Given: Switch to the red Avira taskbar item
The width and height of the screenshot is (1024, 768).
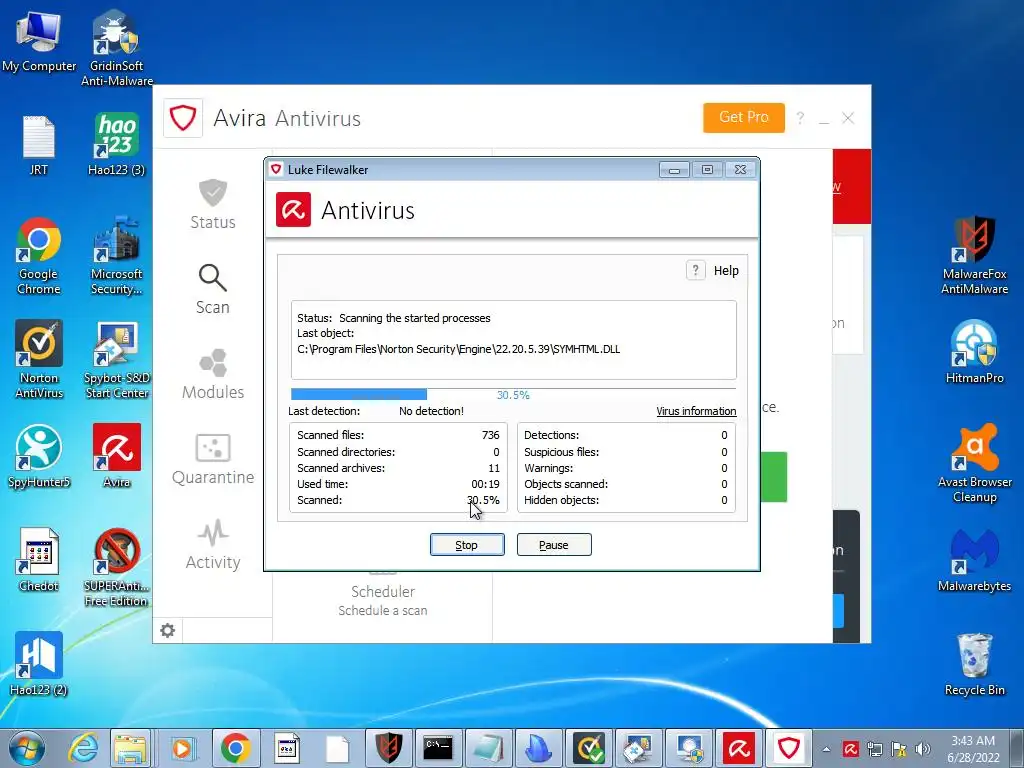Looking at the screenshot, I should coord(739,748).
